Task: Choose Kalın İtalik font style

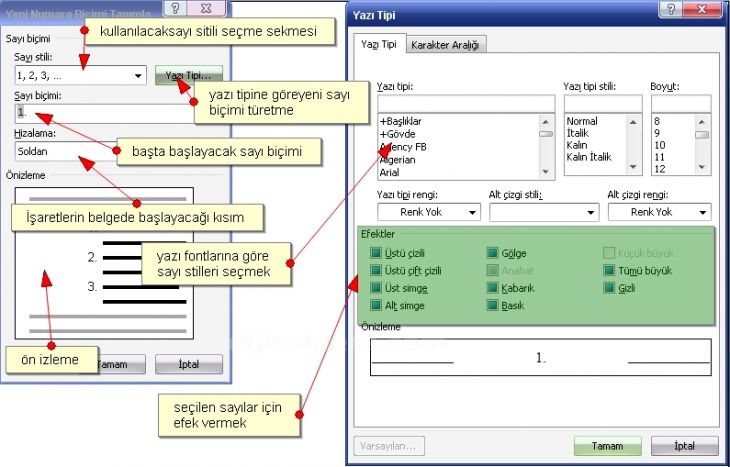Action: pyautogui.click(x=590, y=157)
